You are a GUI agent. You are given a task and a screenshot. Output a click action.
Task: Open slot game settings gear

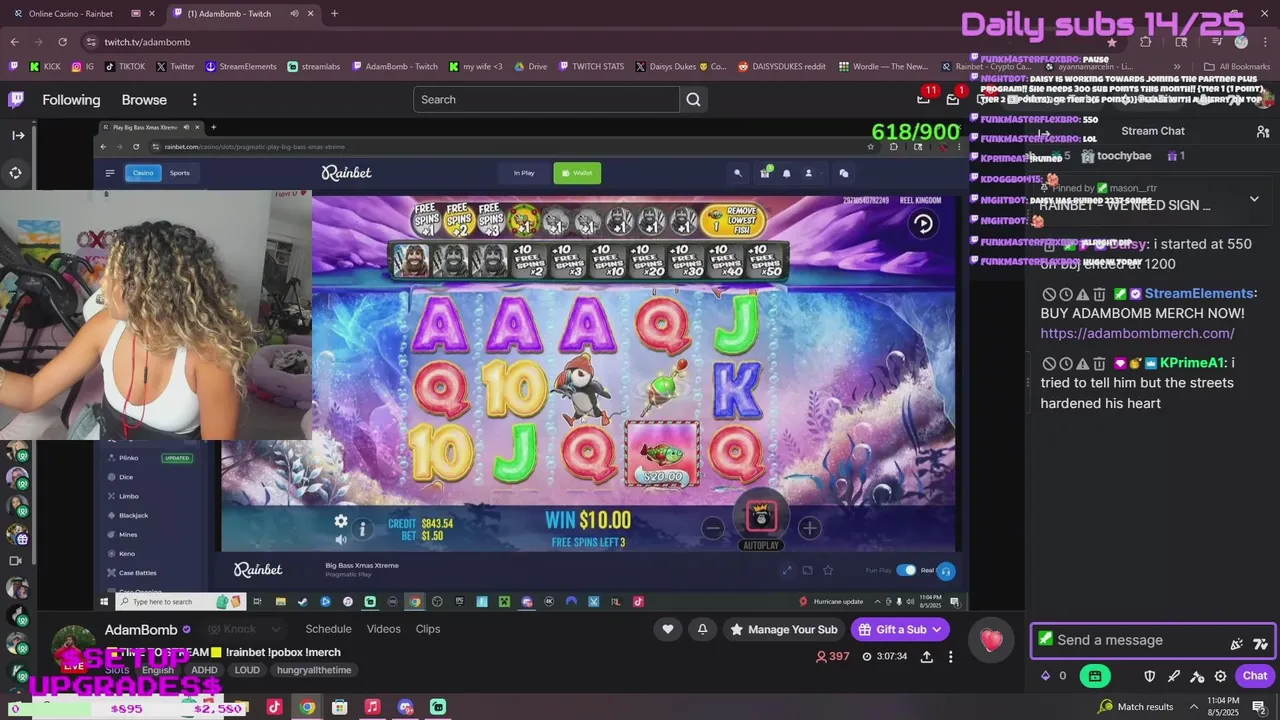coord(341,522)
